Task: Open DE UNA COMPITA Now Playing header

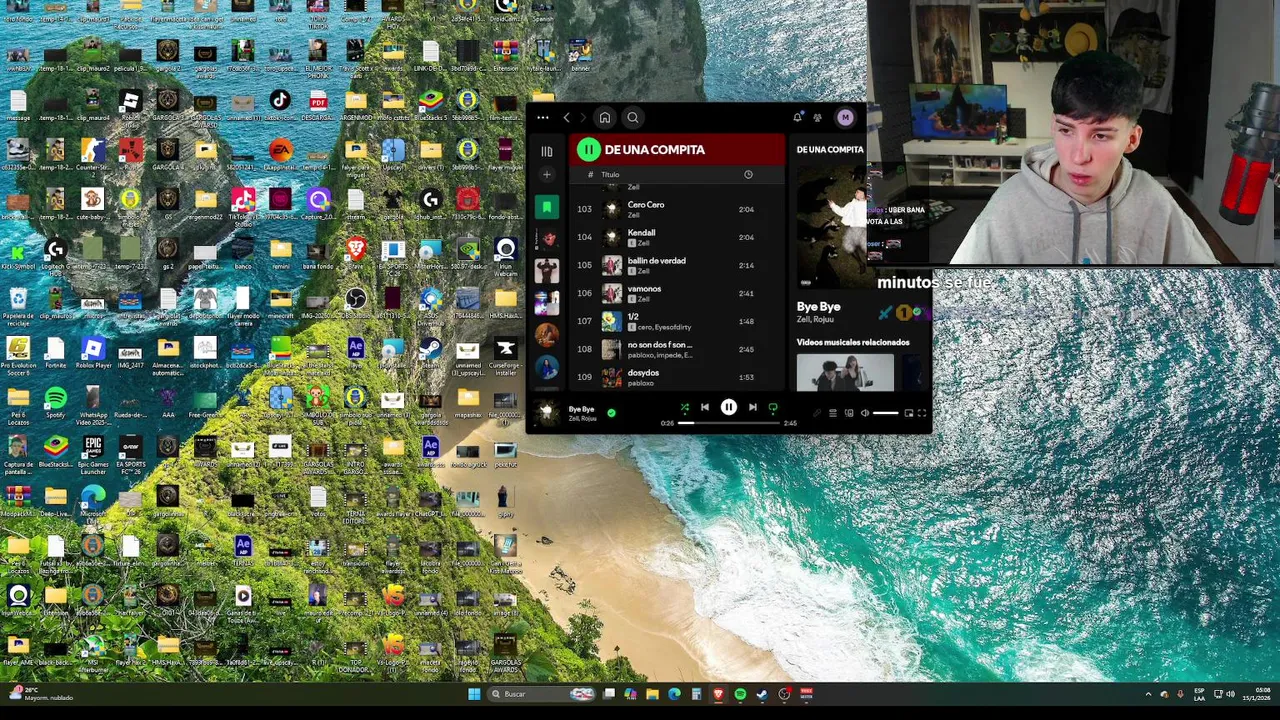Action: (830, 150)
